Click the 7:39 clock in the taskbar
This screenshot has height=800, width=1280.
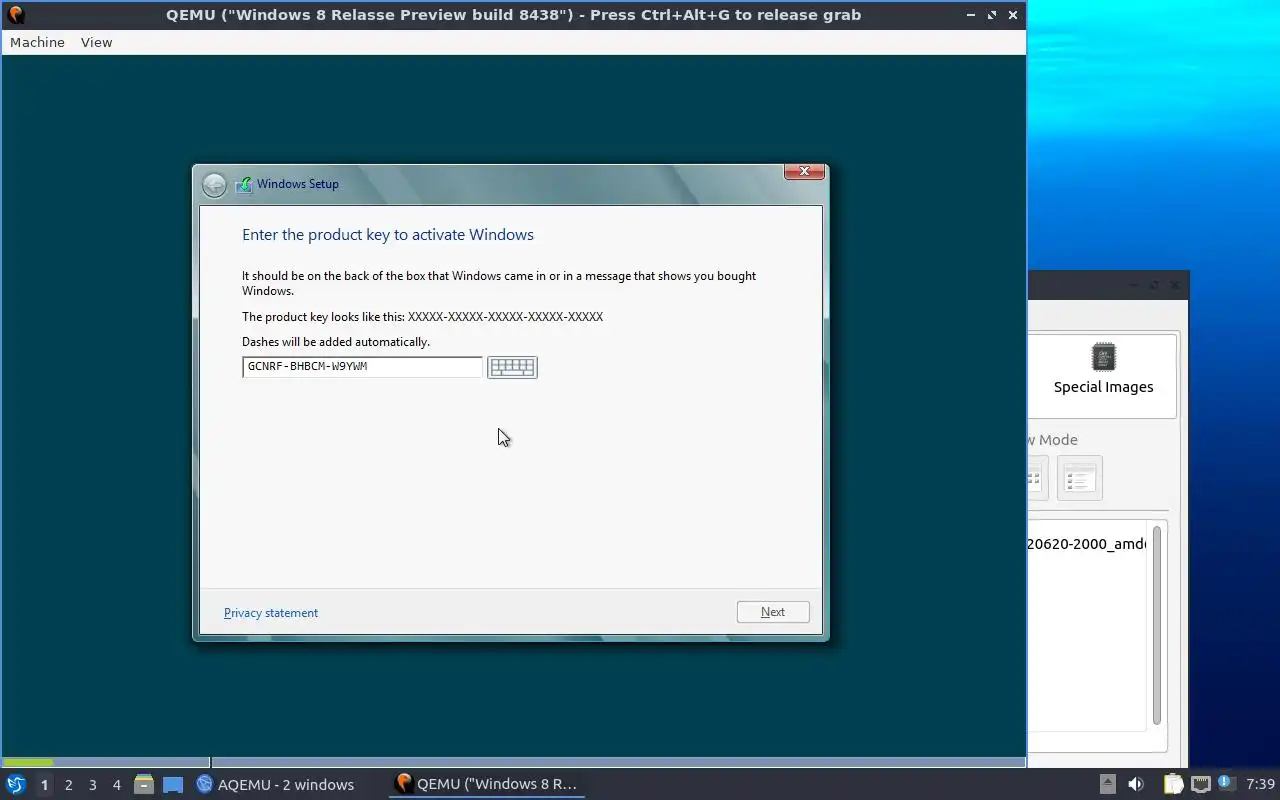[1260, 784]
